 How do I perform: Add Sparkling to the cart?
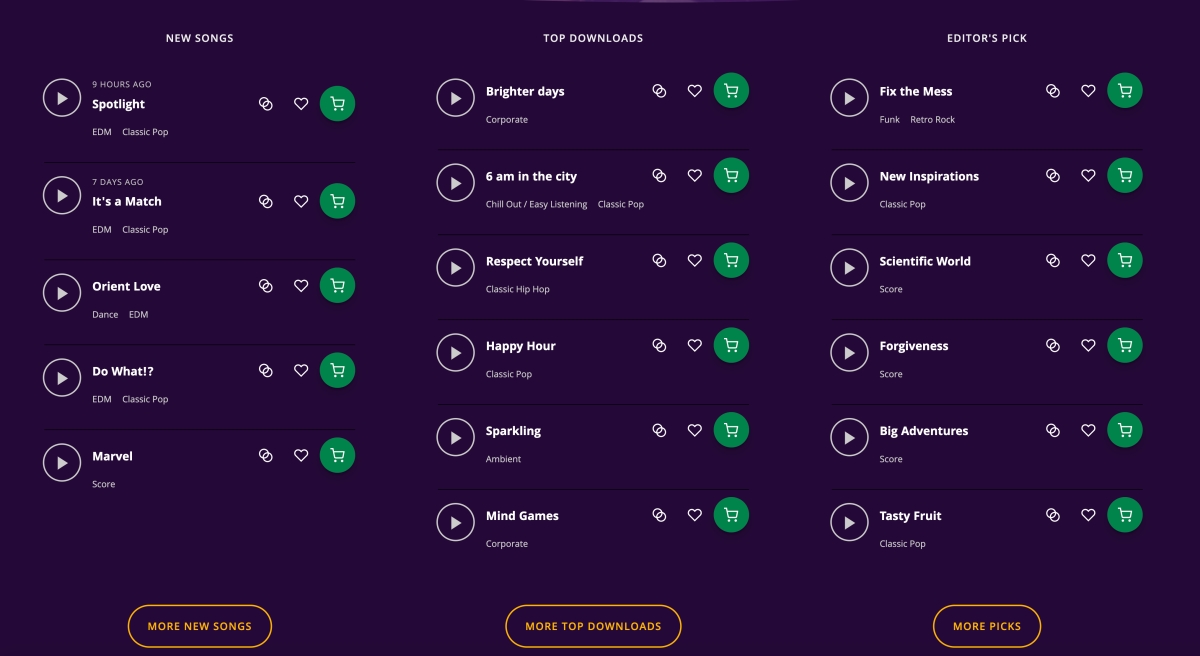pos(731,431)
